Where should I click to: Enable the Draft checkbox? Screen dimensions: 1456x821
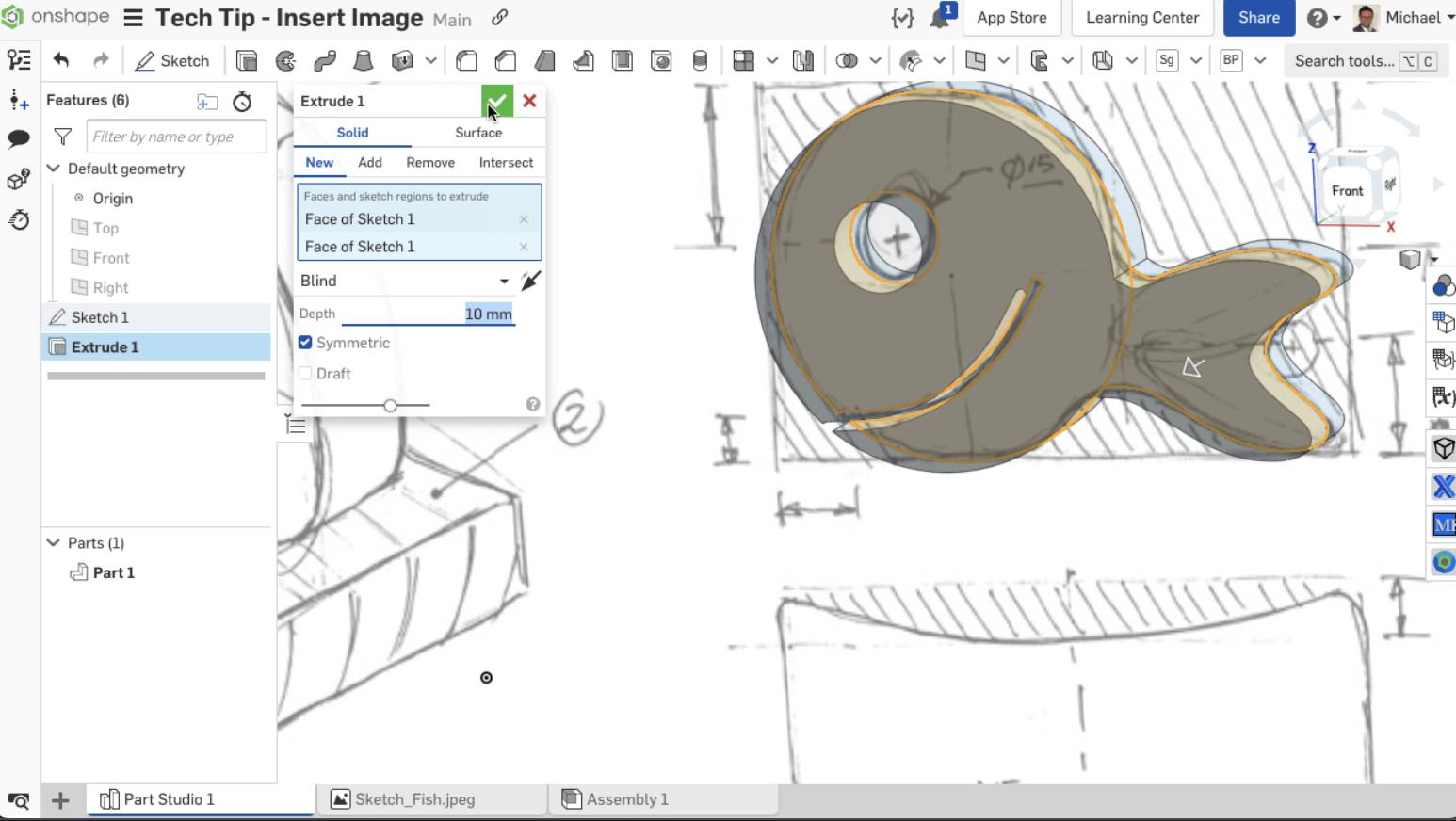305,374
